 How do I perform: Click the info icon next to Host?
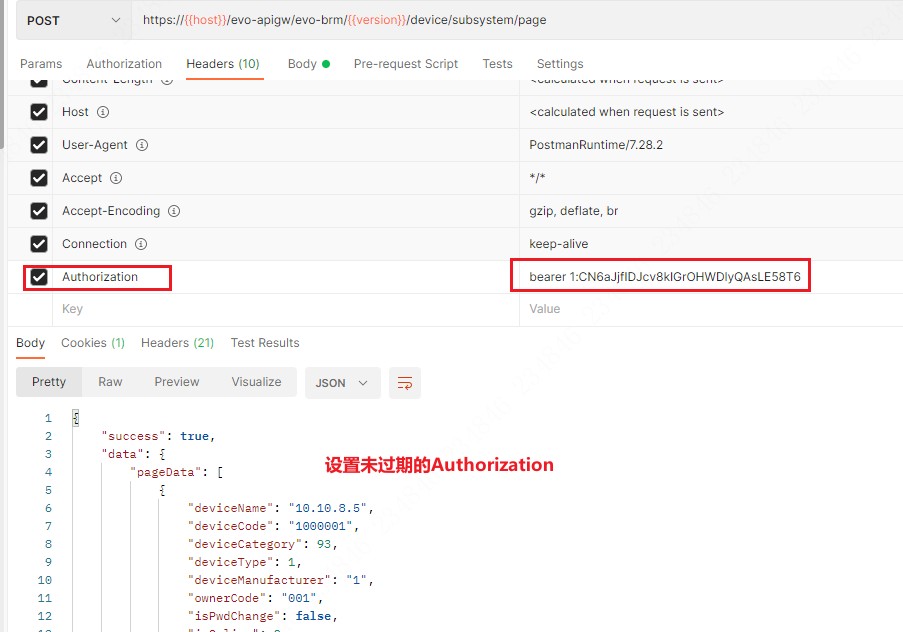click(x=103, y=112)
